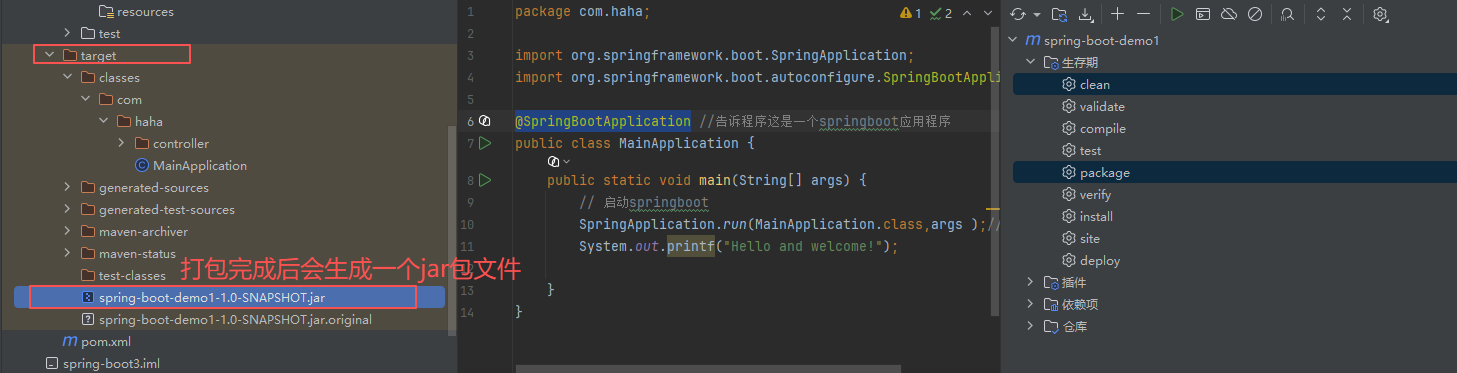
Task: Expand all nodes in Maven panel
Action: 1321,14
